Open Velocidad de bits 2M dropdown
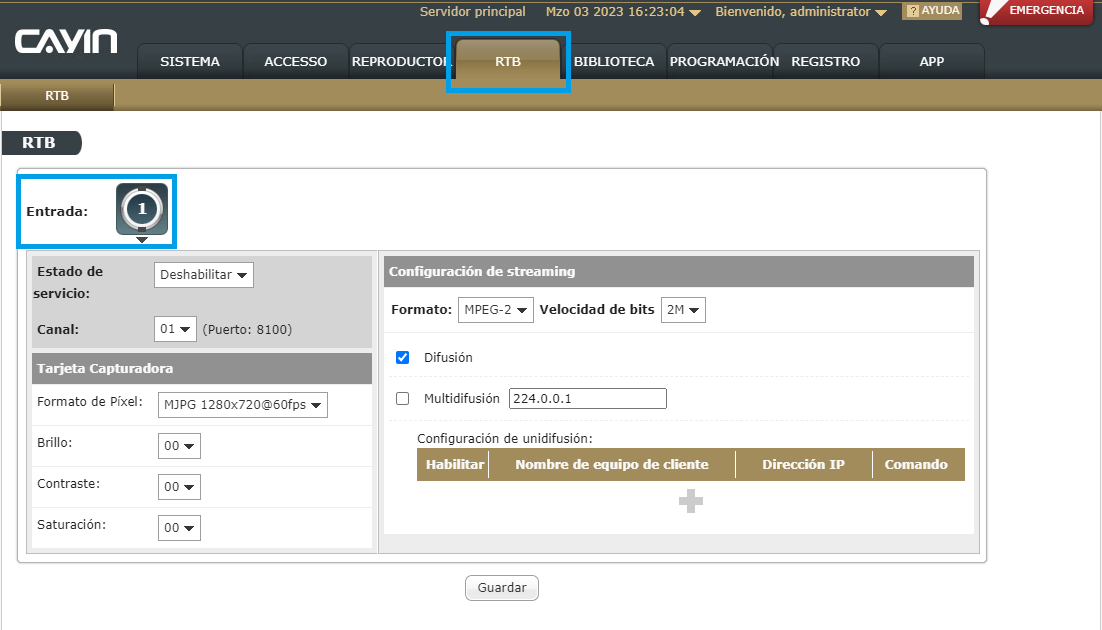Screen dimensions: 1102x630 click(683, 310)
